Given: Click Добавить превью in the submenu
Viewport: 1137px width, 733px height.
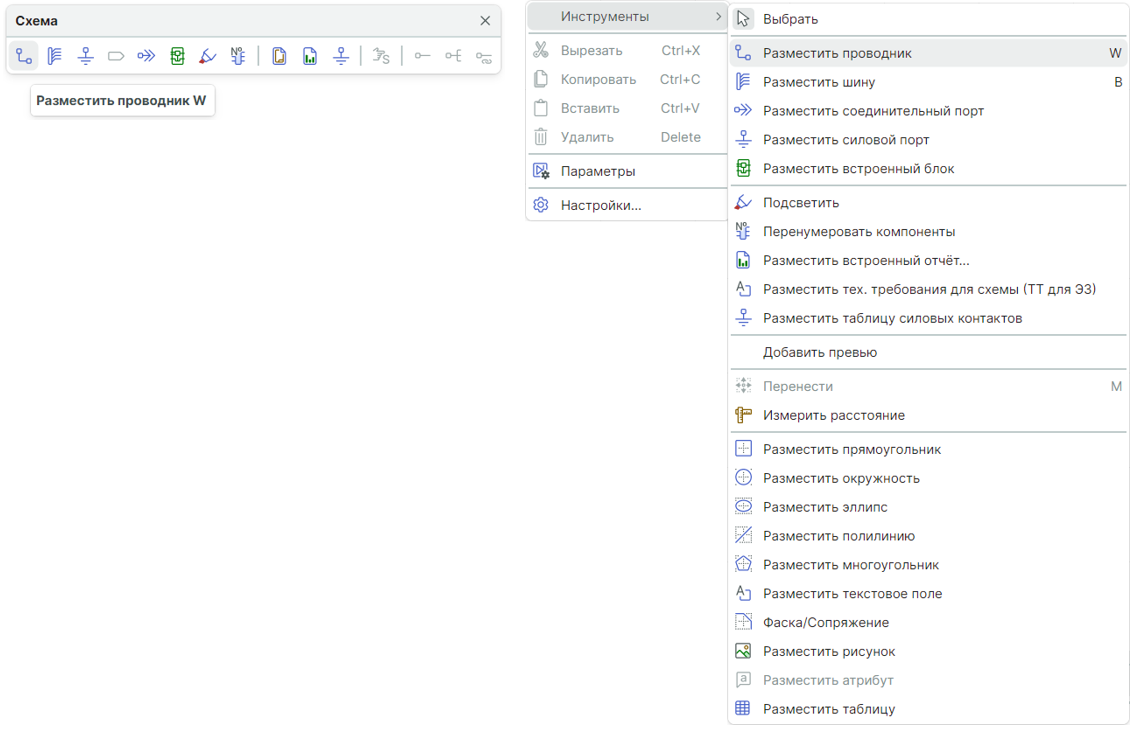Looking at the screenshot, I should 819,352.
